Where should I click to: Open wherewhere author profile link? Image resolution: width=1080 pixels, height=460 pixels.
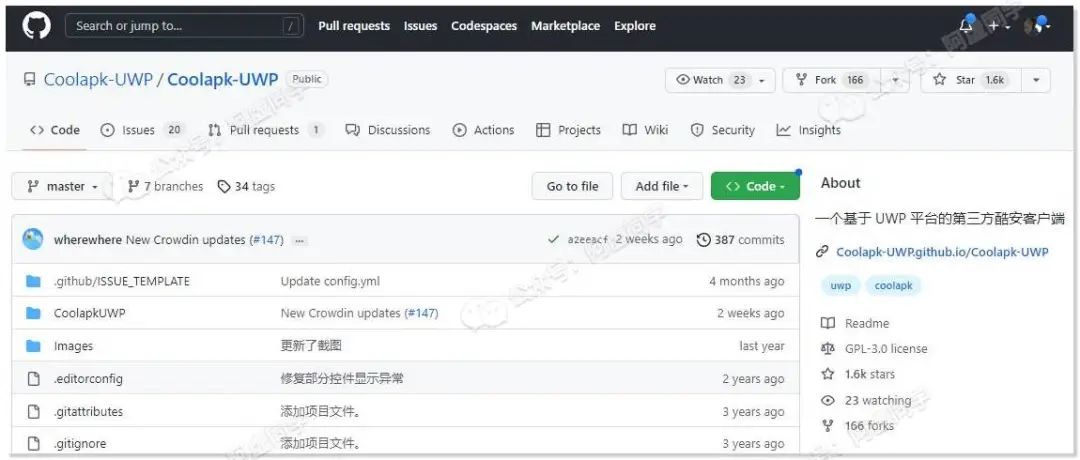88,240
